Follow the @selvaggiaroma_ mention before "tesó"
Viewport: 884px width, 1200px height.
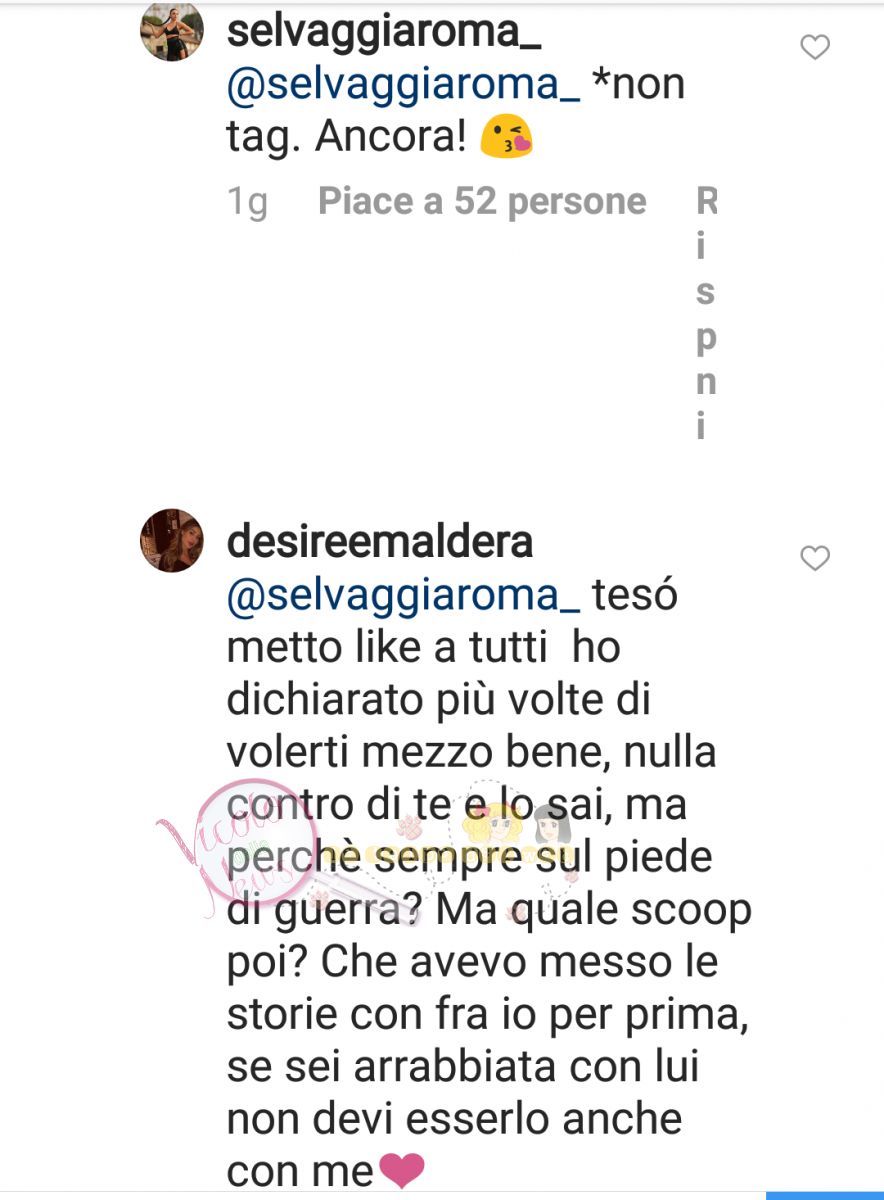click(x=404, y=597)
